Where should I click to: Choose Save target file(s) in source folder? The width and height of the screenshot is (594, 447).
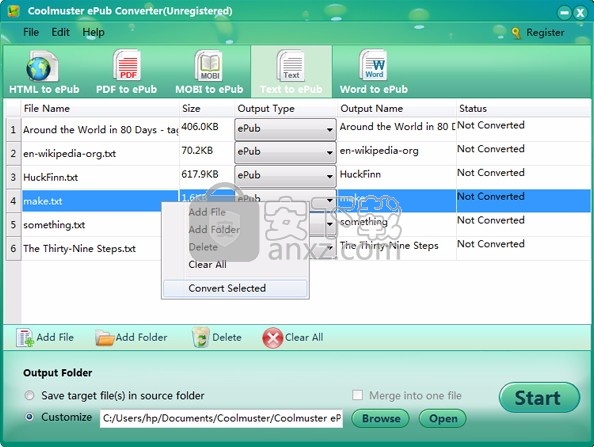point(29,395)
